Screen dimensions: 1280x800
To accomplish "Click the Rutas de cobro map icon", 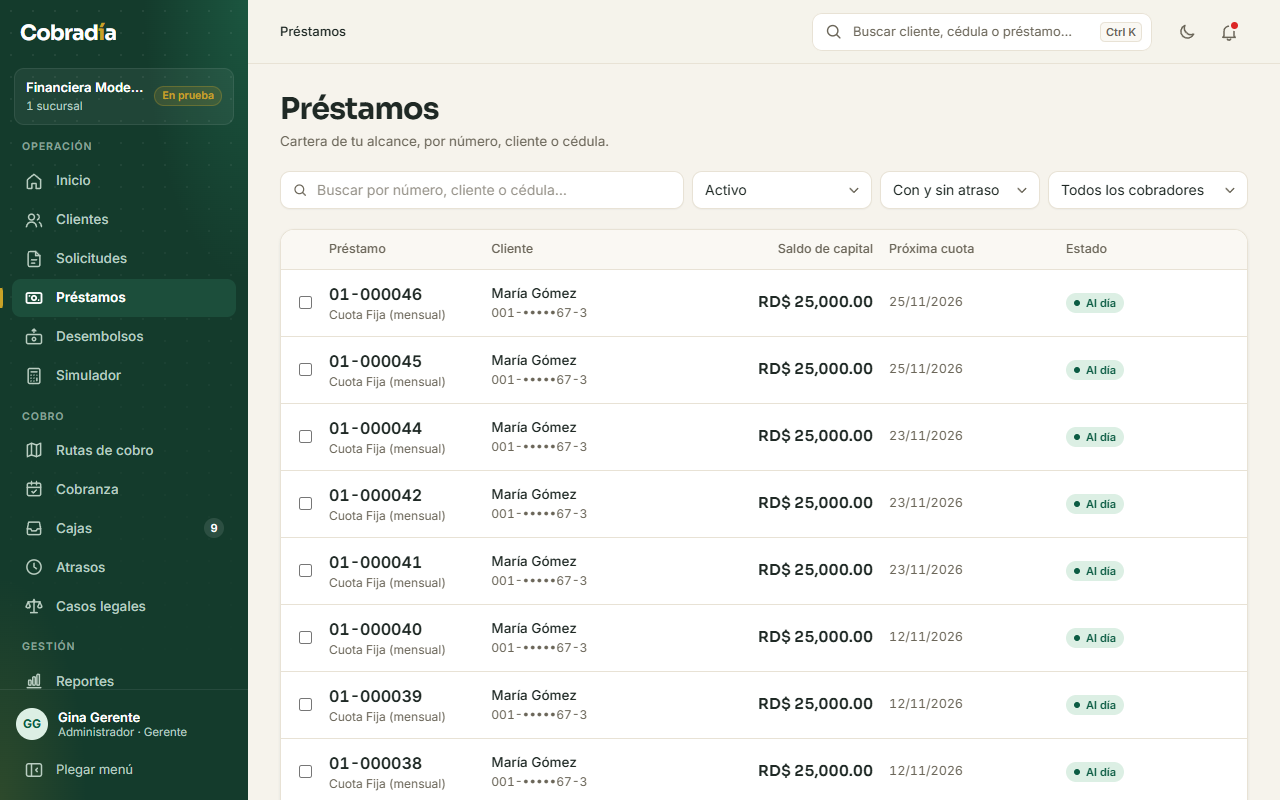I will [x=34, y=451].
